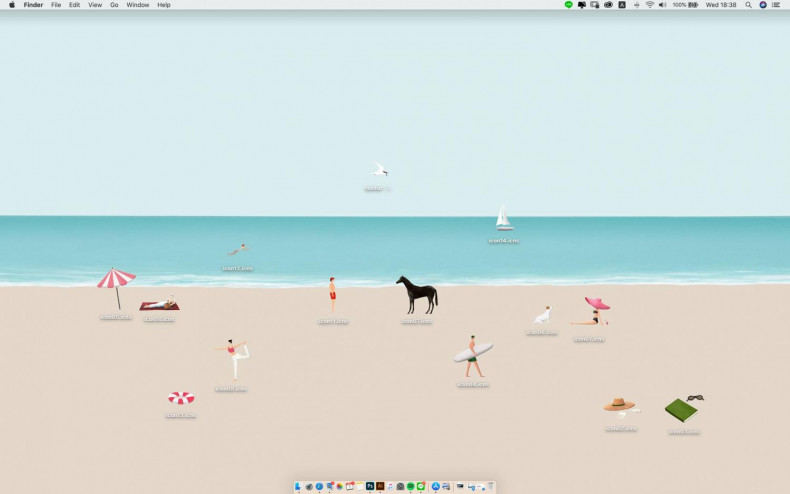The height and width of the screenshot is (494, 790).
Task: Open the Apple menu
Action: coord(12,5)
